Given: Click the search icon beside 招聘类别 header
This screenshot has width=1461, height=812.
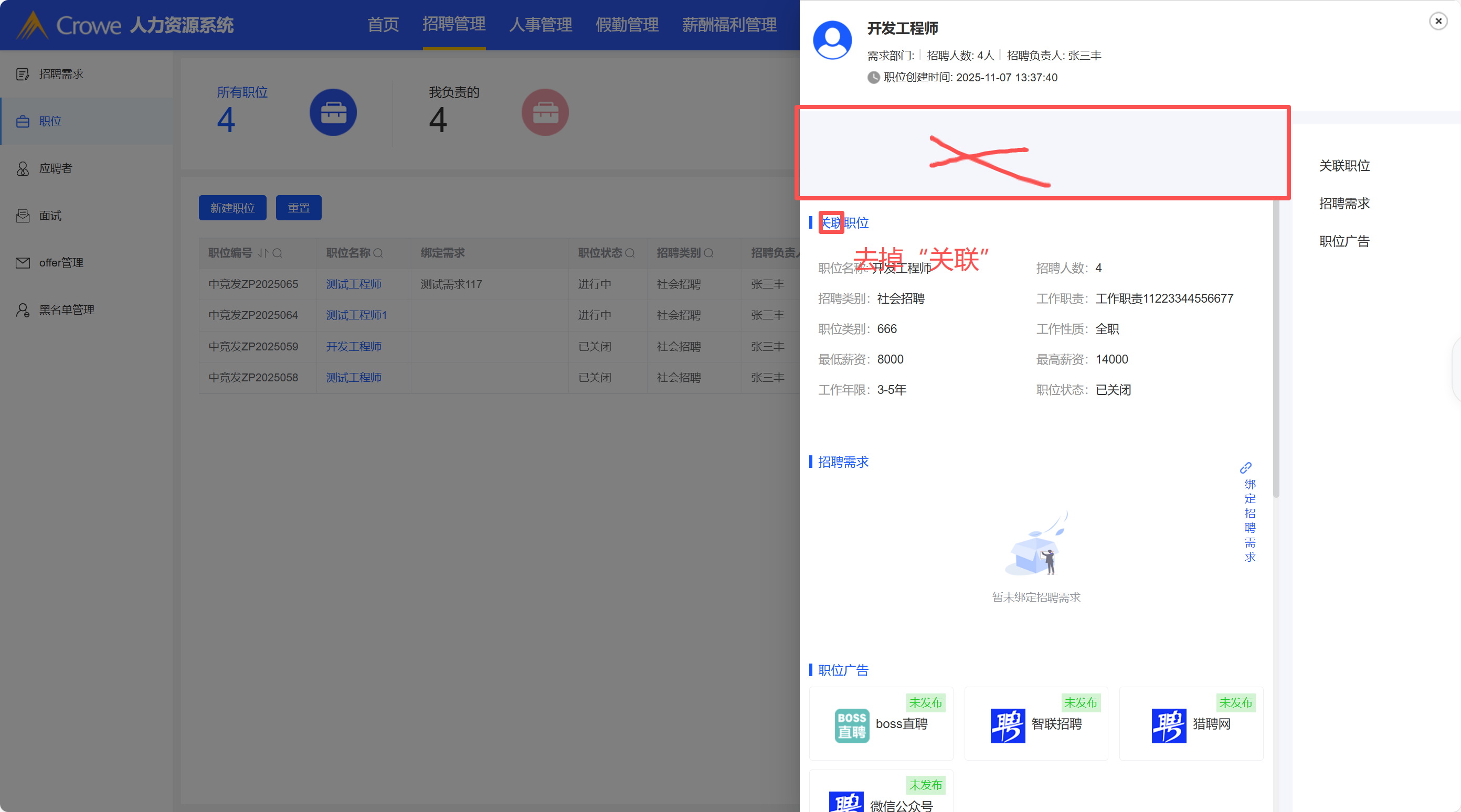Looking at the screenshot, I should point(708,253).
